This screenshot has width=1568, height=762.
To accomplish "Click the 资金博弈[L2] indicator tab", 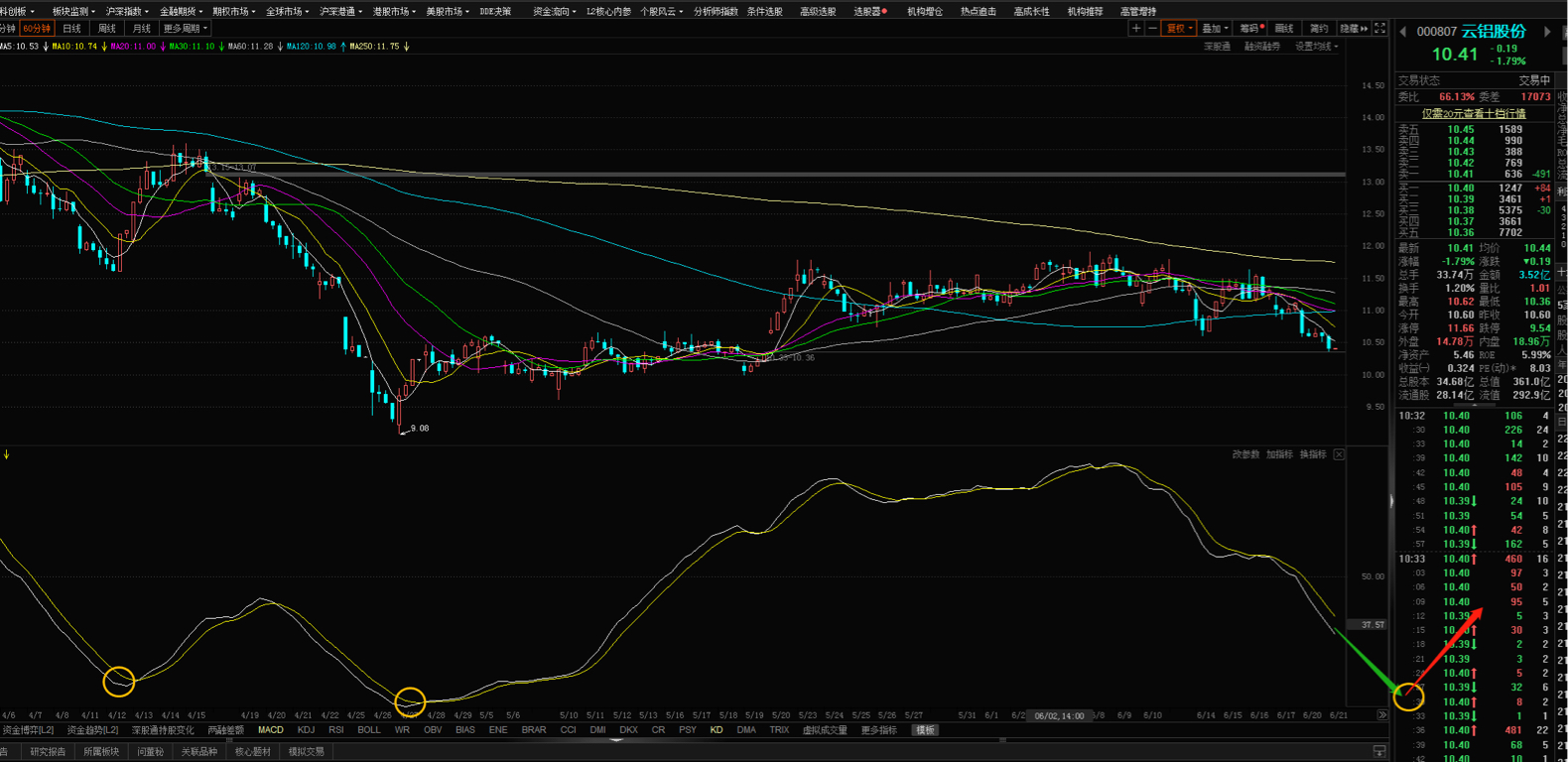I will pyautogui.click(x=28, y=729).
